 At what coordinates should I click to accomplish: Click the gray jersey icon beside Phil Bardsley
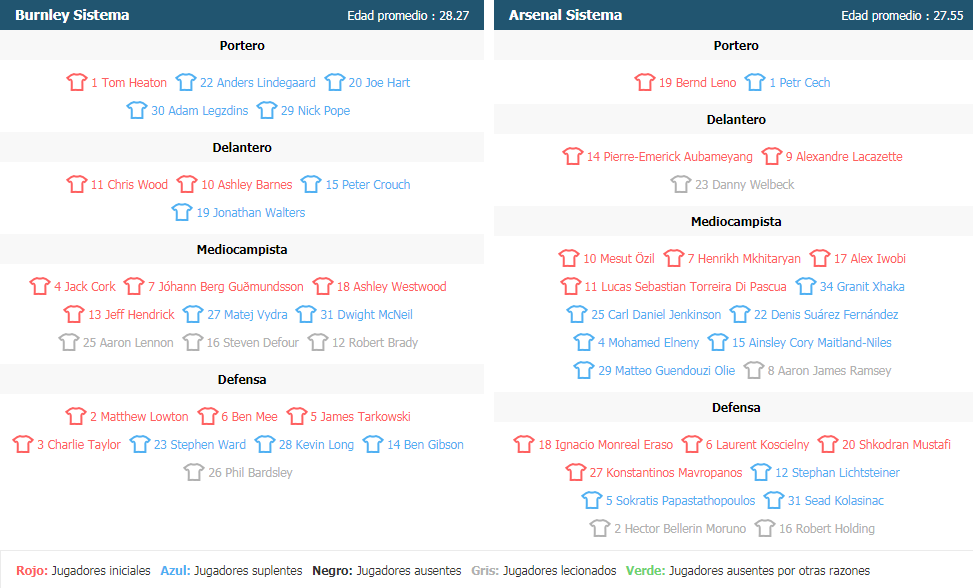[194, 472]
